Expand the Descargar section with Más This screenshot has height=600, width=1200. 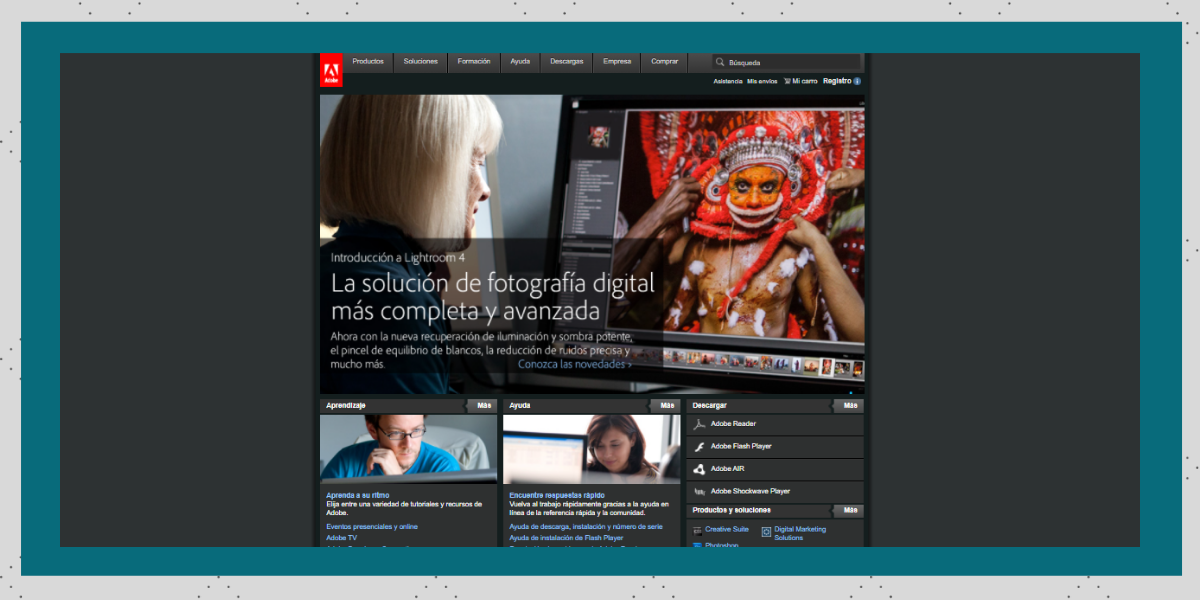tap(850, 406)
